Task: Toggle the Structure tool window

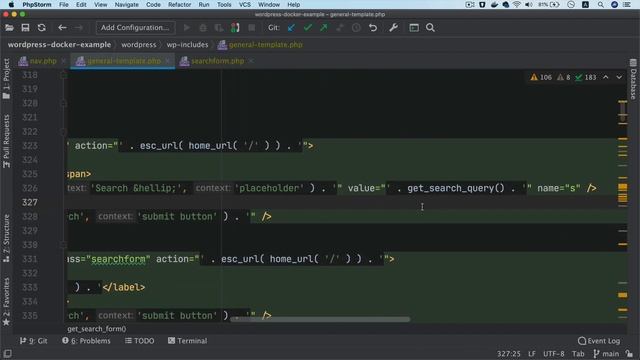Action: click(x=6, y=238)
